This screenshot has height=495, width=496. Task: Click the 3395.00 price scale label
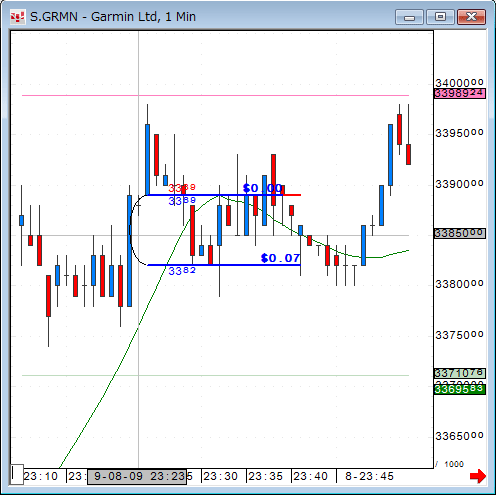(459, 133)
